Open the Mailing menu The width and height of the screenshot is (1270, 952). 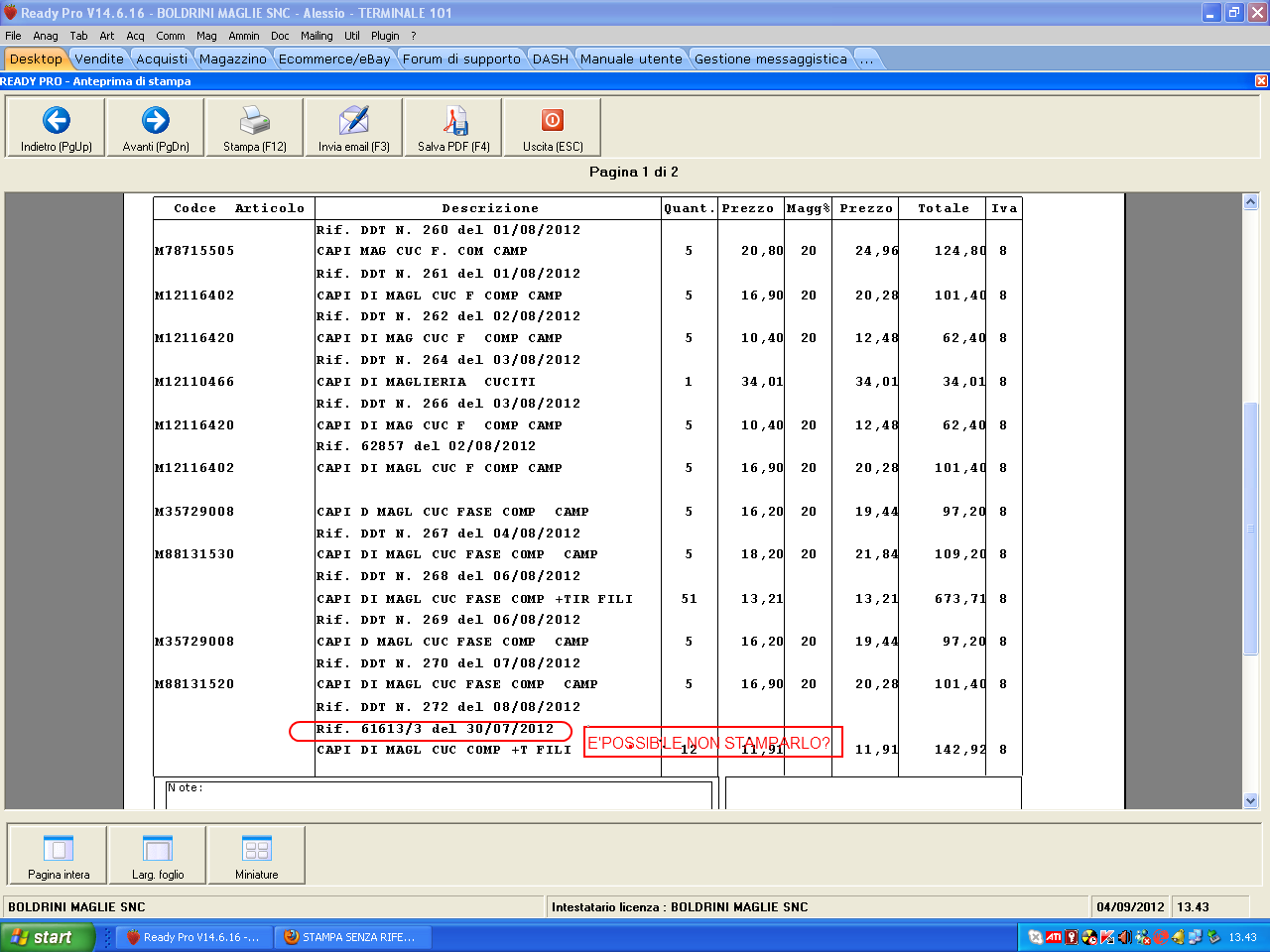click(317, 36)
